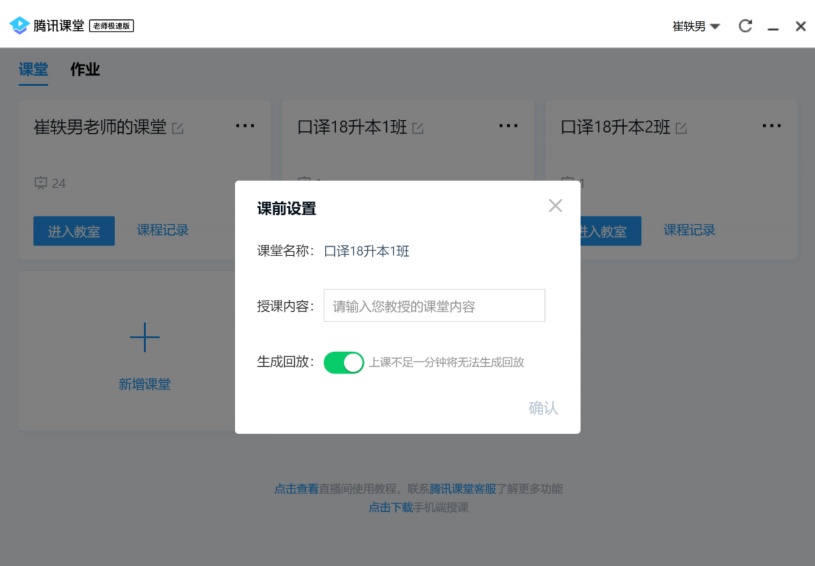The height and width of the screenshot is (566, 815).
Task: Open more options for 崔轶男老师的课堂
Action: point(245,126)
